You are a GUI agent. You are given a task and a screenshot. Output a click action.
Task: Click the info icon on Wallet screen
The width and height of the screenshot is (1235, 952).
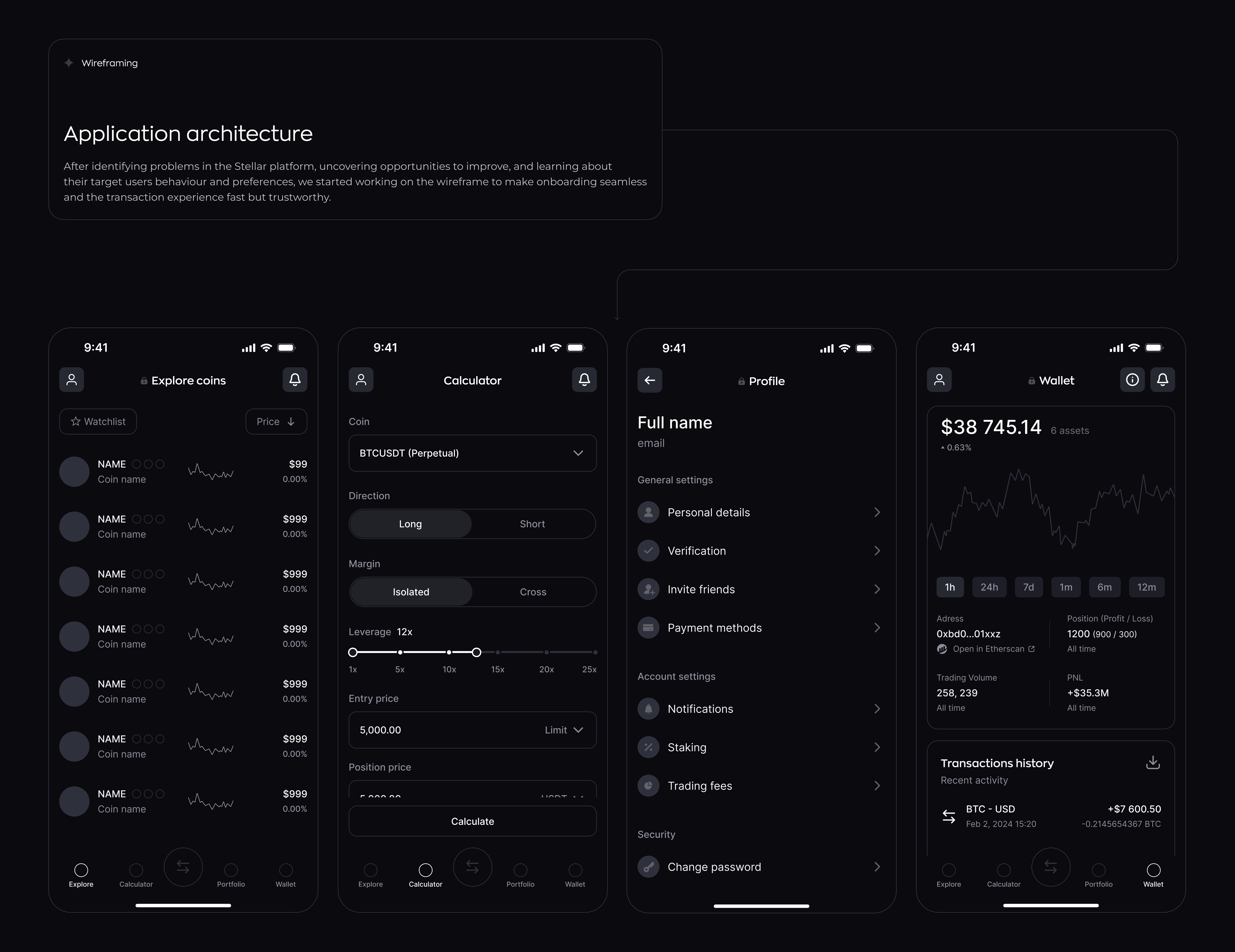click(x=1132, y=380)
